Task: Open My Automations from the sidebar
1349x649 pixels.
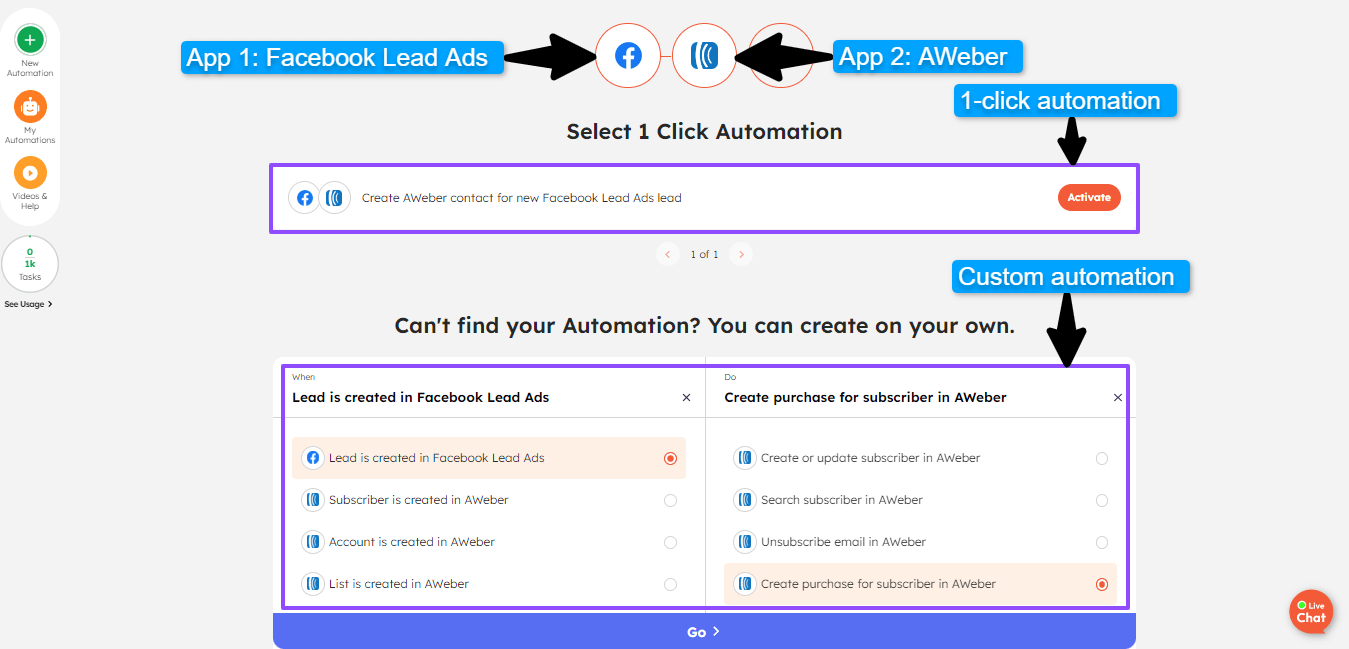Action: (30, 105)
